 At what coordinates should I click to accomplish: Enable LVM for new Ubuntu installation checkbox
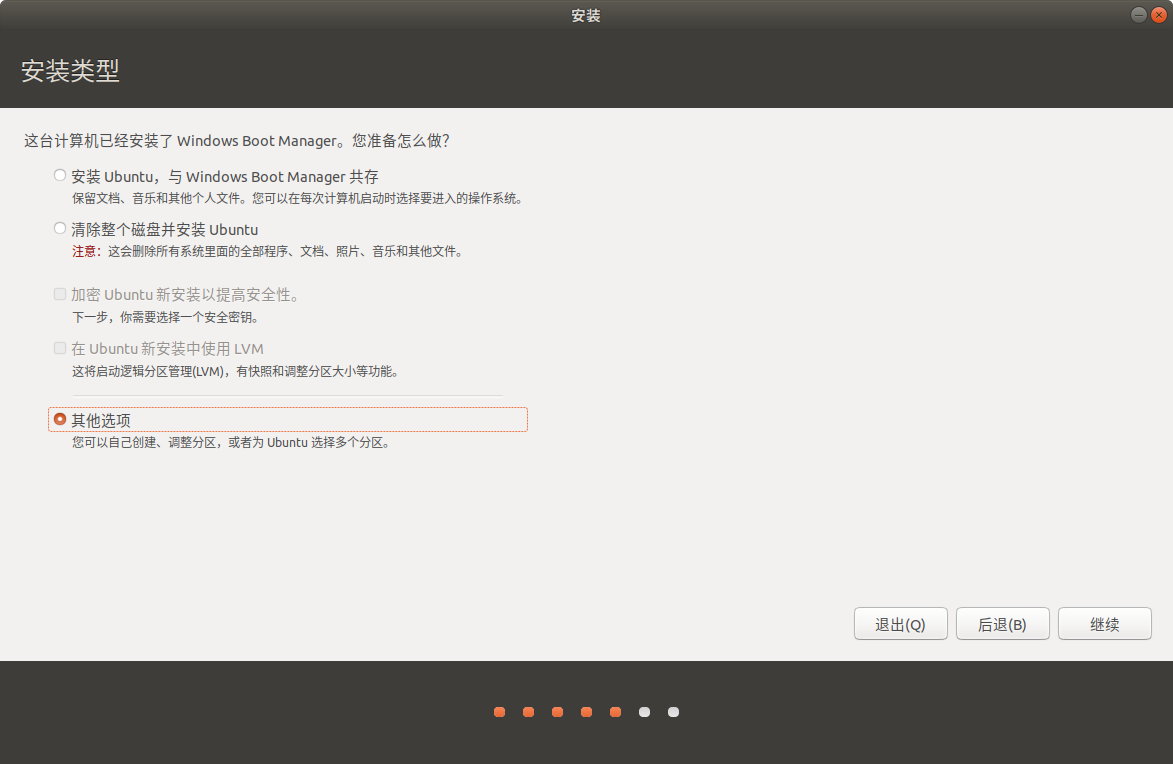tap(60, 348)
